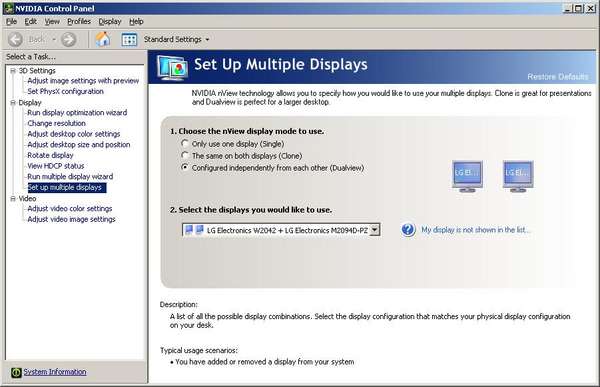Collapse the Display tree node
The height and width of the screenshot is (387, 600).
[x=13, y=103]
